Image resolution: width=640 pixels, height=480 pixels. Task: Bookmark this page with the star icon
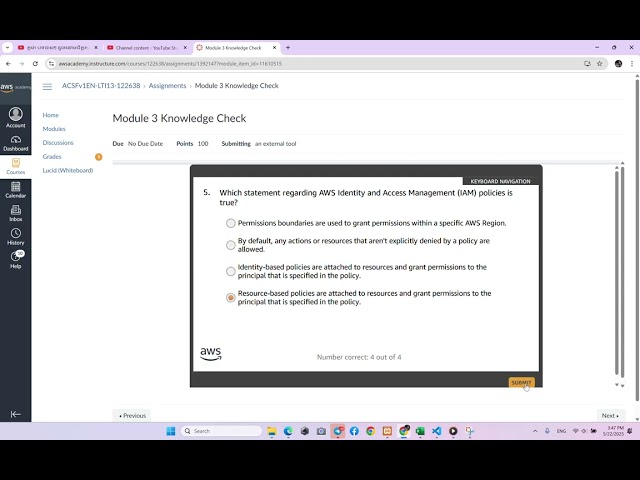point(599,64)
